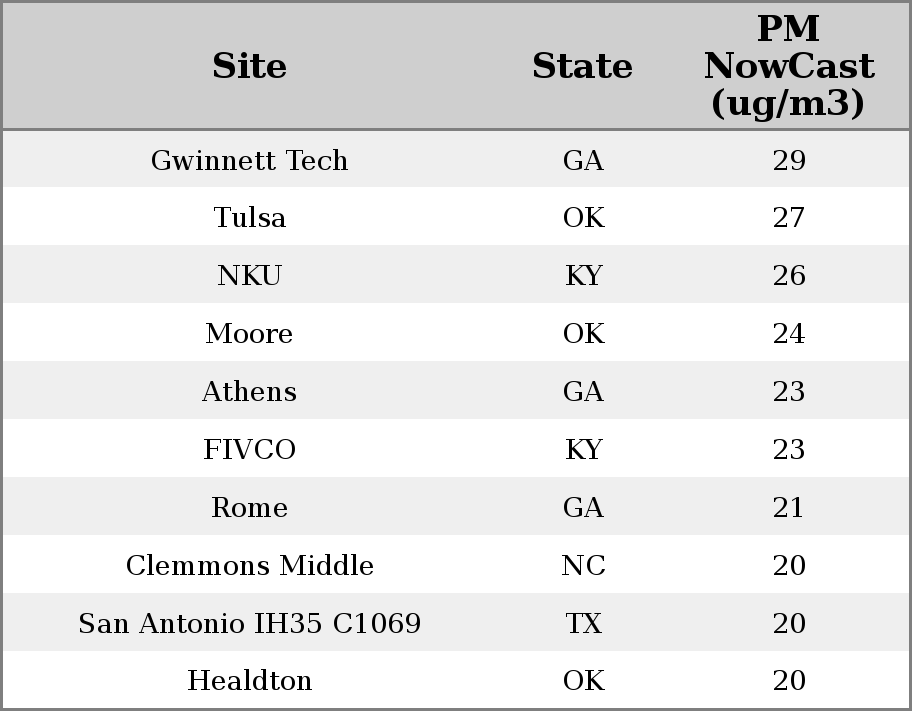Click the TX state cell
Screen dimensions: 912x711
pos(583,624)
